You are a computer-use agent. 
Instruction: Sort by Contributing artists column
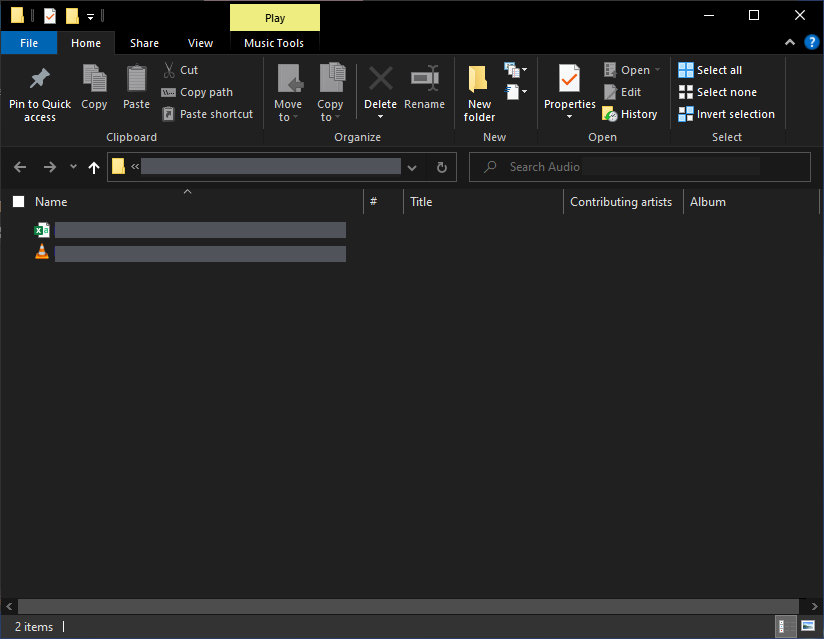tap(623, 202)
